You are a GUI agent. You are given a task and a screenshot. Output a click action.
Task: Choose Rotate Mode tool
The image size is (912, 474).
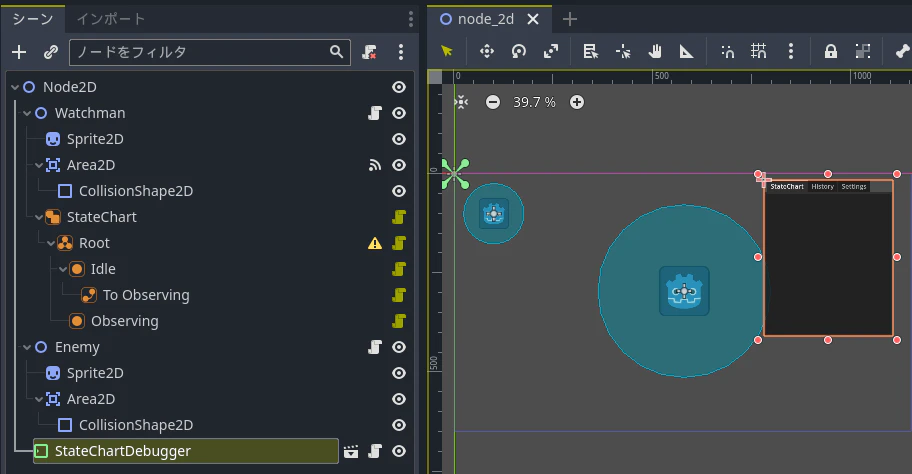(x=519, y=51)
